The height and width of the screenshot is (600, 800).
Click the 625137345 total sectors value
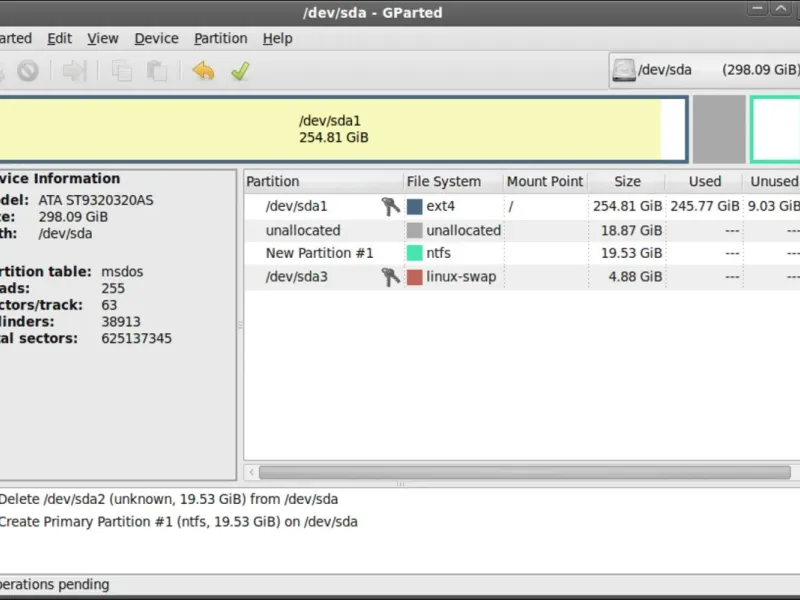click(136, 338)
